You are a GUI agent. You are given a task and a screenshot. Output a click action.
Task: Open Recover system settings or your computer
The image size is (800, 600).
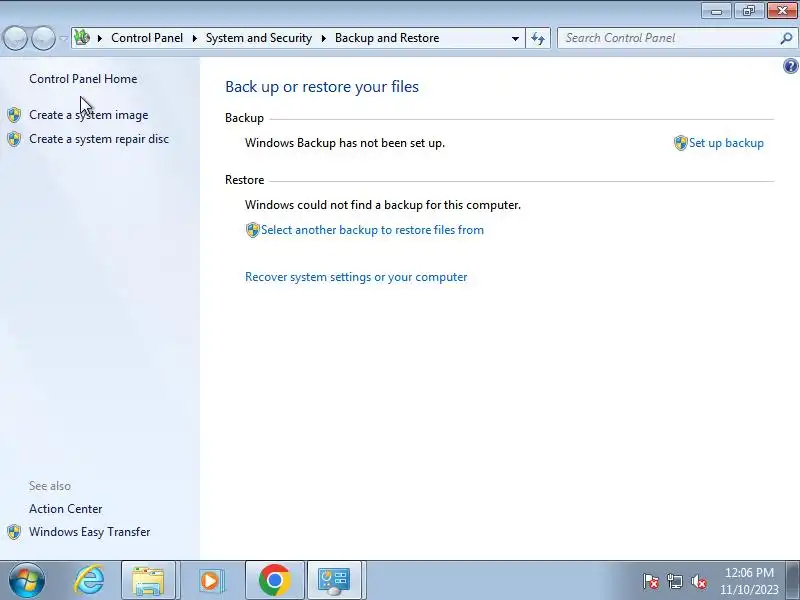point(356,277)
